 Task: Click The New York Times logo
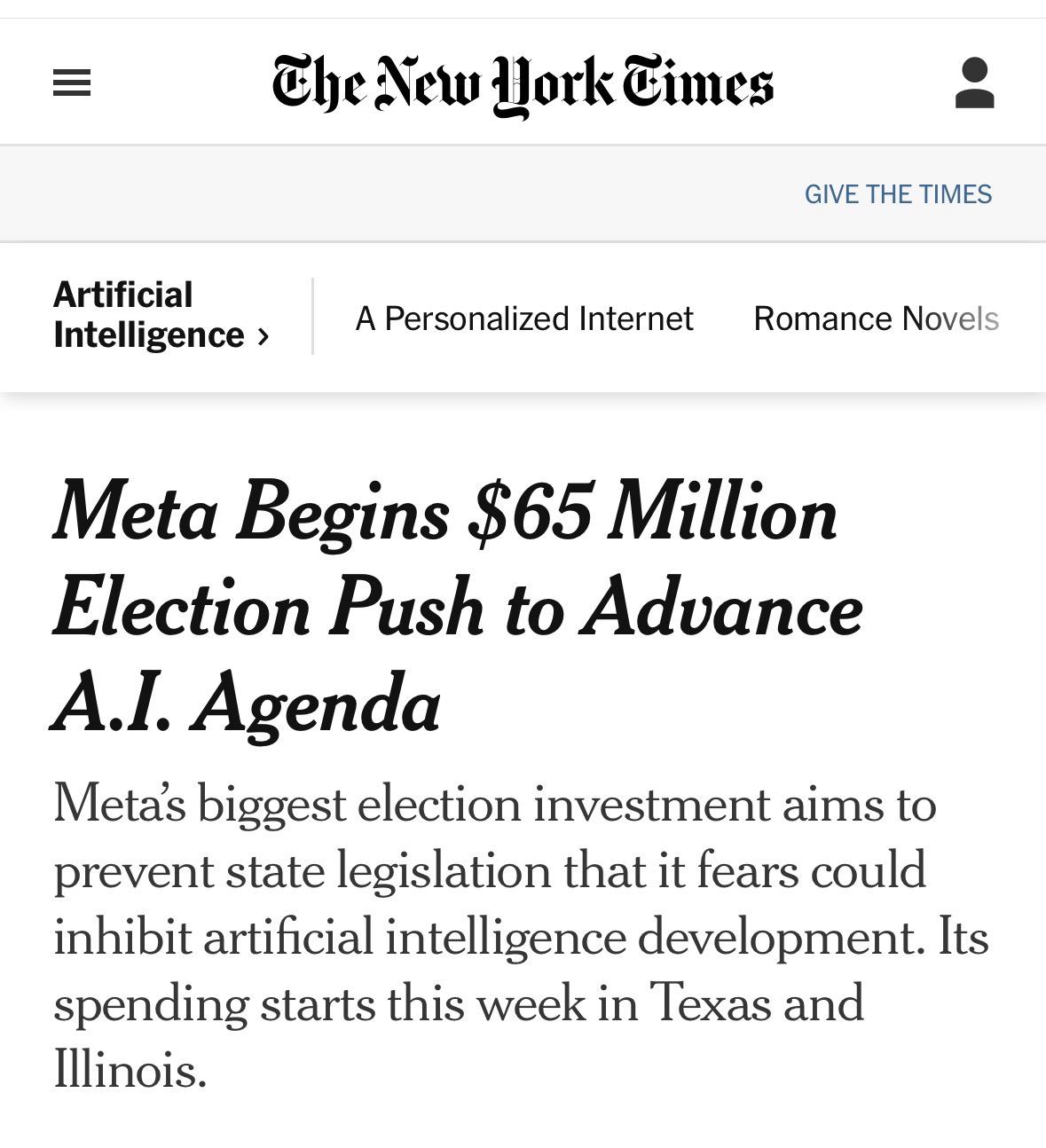[x=523, y=83]
